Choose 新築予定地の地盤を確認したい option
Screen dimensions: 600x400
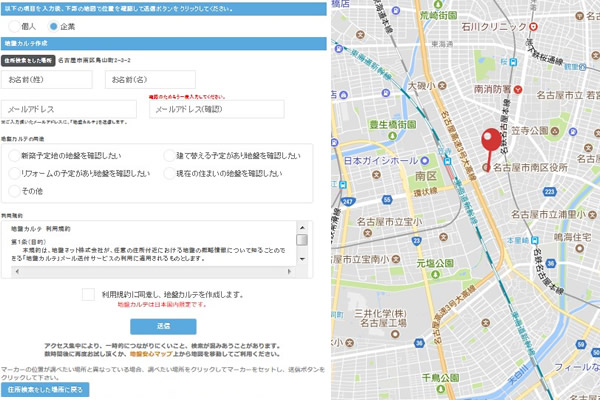(x=14, y=155)
